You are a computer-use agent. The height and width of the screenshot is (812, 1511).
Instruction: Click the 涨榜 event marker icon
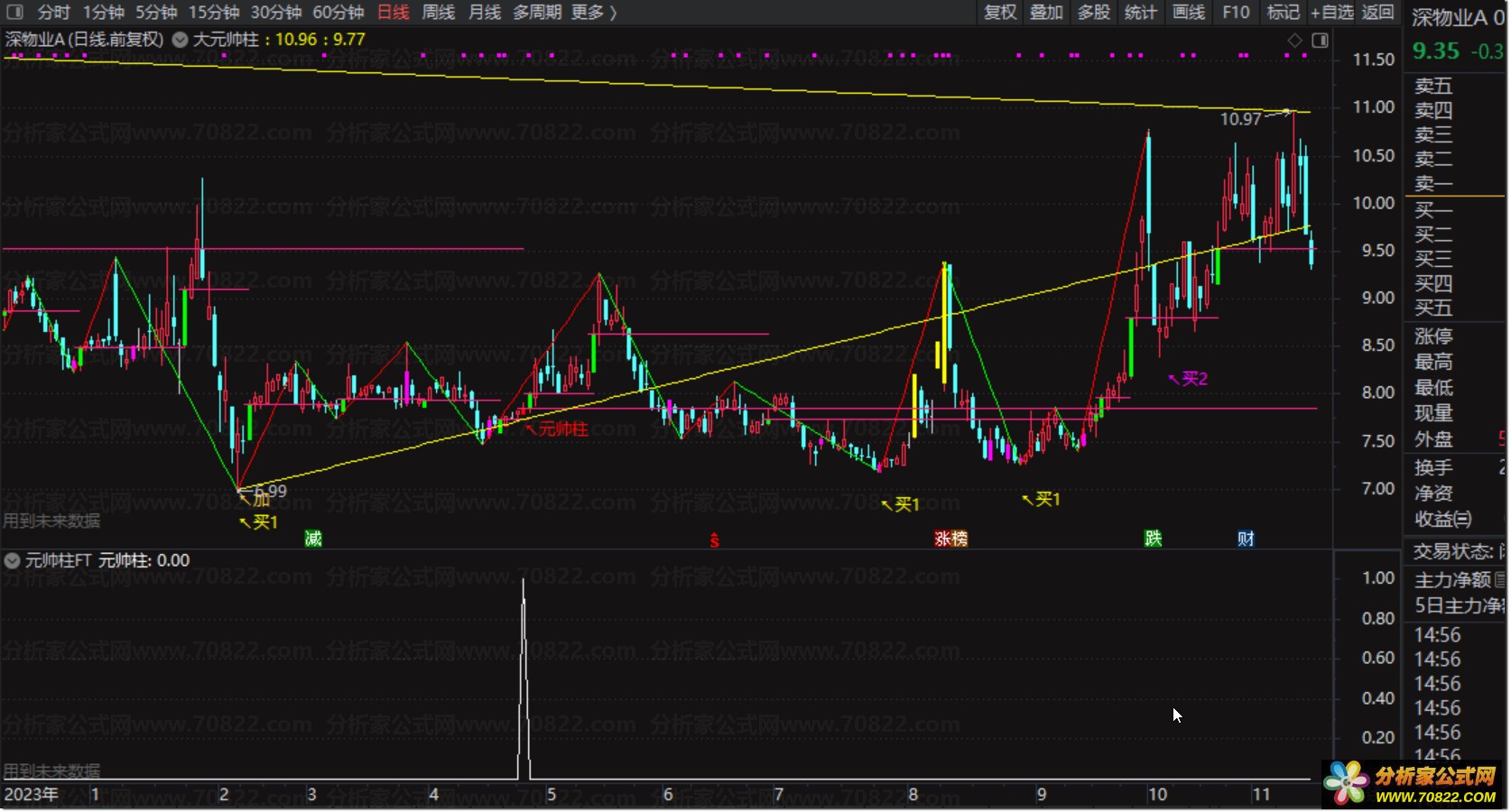pos(950,539)
